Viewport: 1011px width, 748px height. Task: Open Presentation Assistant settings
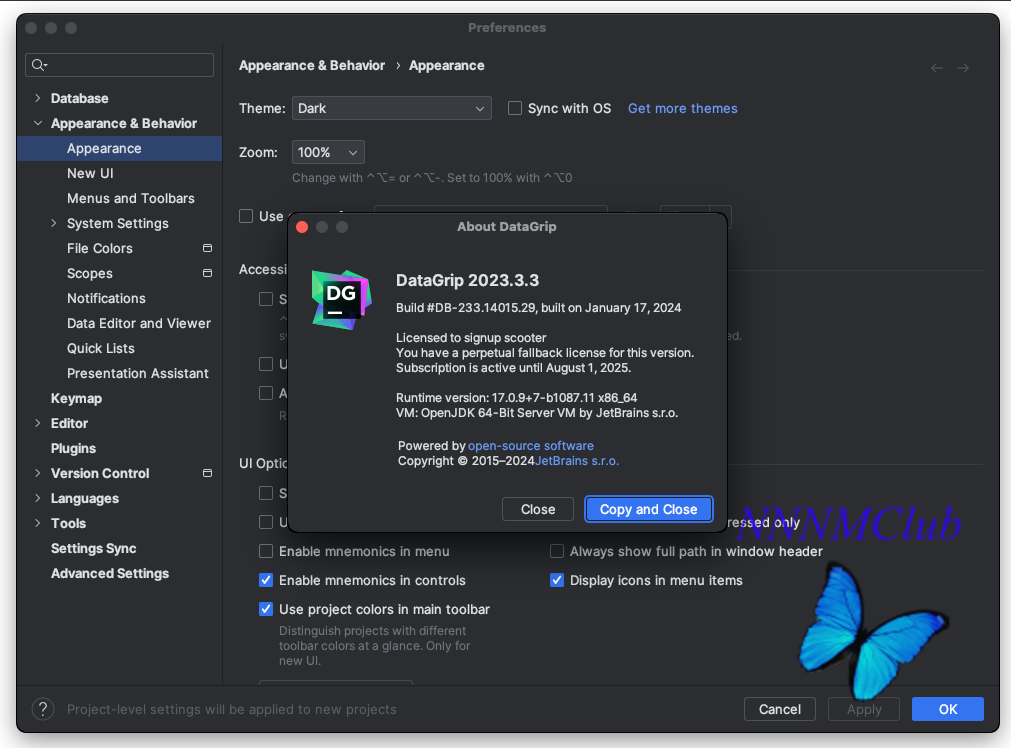coord(138,373)
